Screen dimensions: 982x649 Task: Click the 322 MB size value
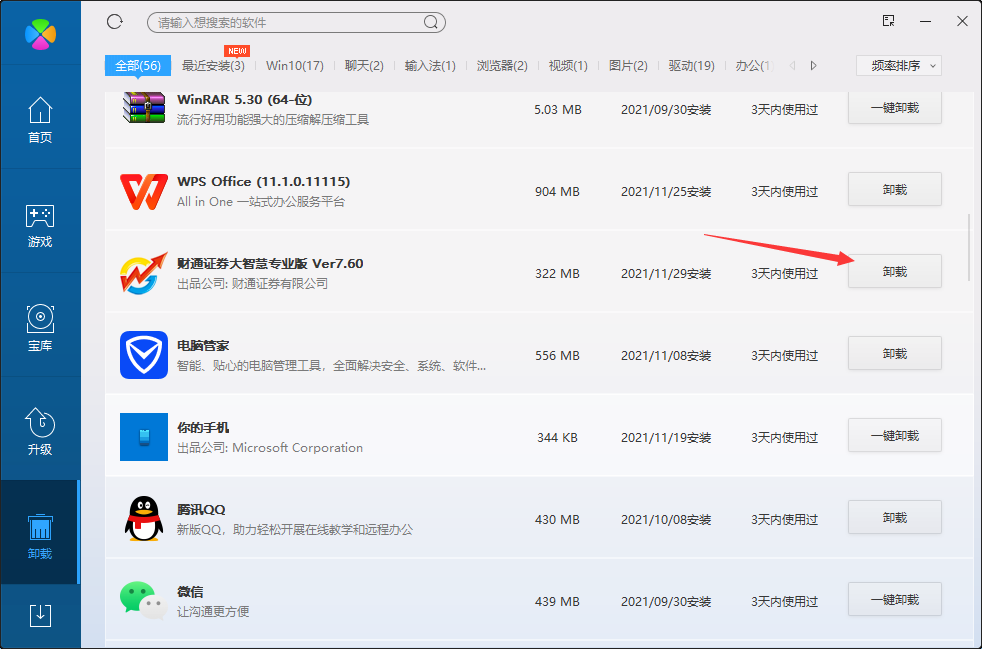(x=557, y=274)
